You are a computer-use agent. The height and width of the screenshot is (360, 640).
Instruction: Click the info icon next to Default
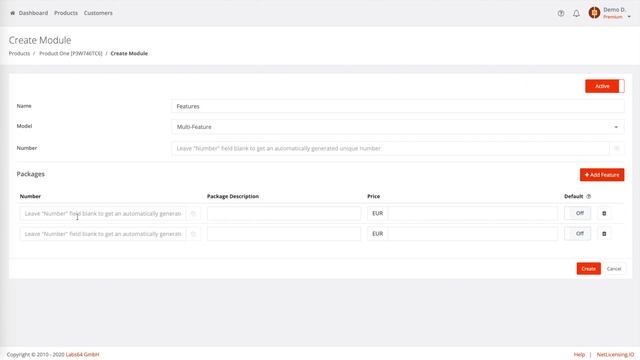(x=589, y=196)
